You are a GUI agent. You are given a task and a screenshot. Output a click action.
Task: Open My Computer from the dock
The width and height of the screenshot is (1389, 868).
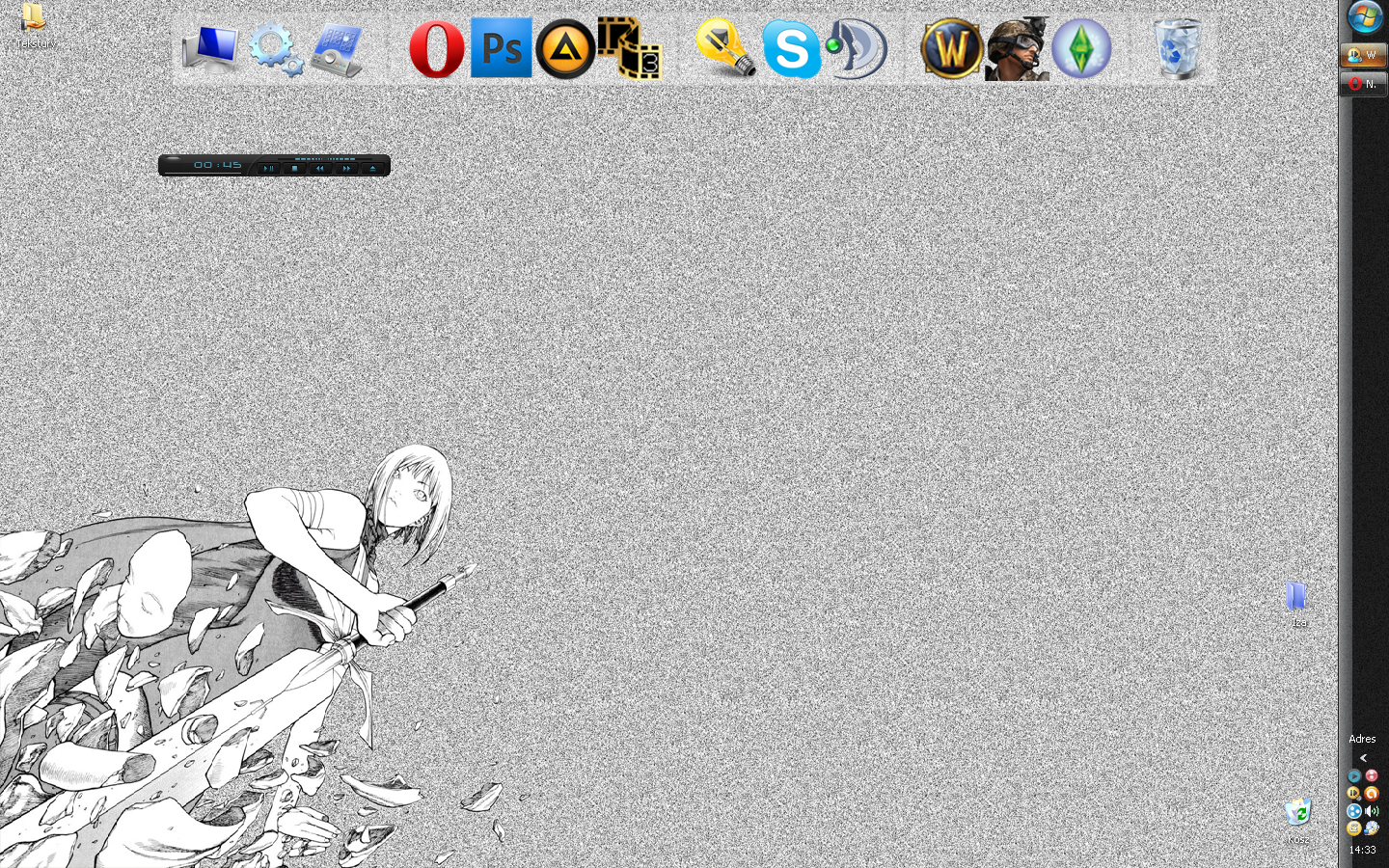pyautogui.click(x=210, y=49)
